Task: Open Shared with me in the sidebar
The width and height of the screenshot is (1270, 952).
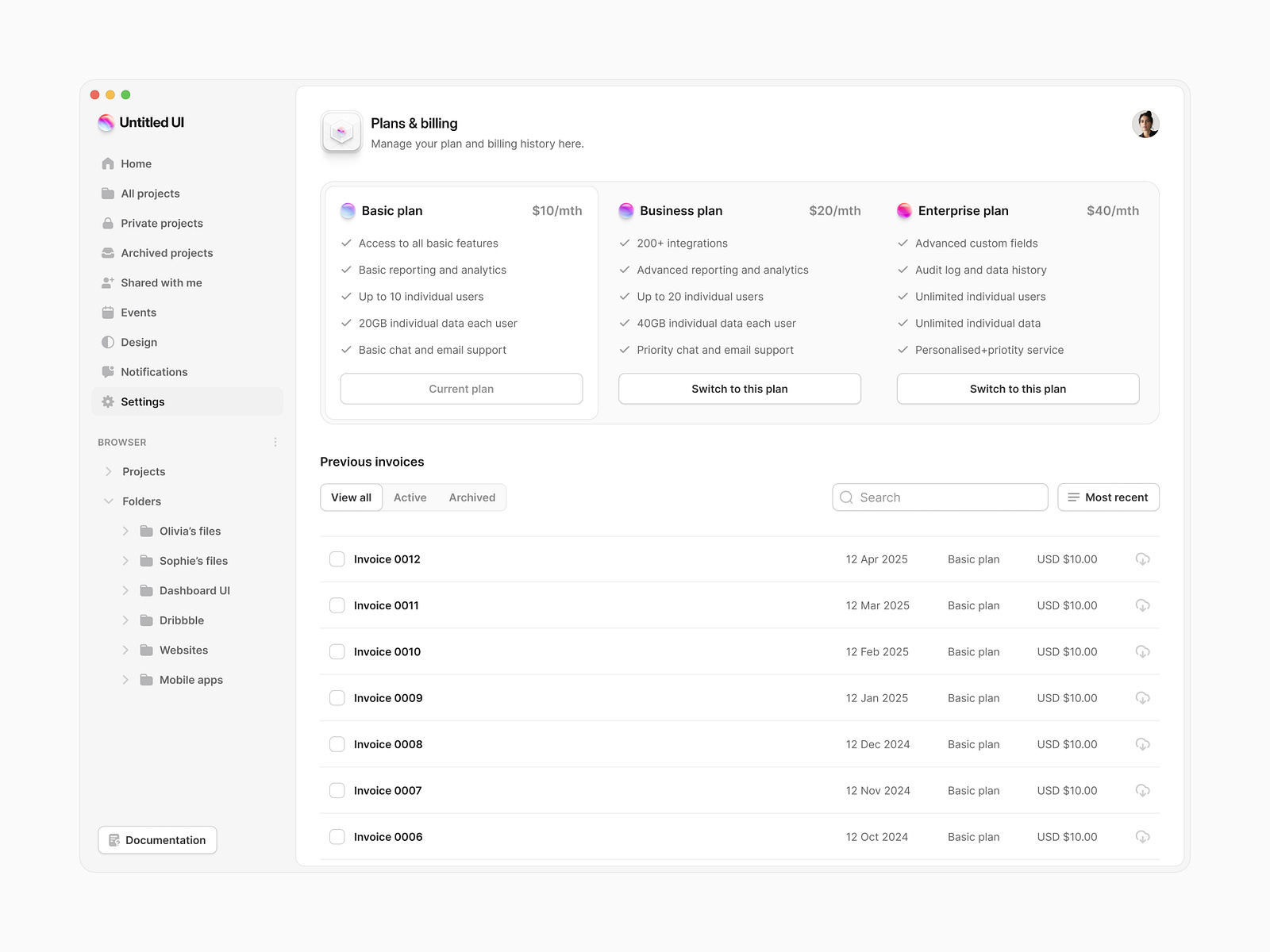Action: tap(161, 282)
